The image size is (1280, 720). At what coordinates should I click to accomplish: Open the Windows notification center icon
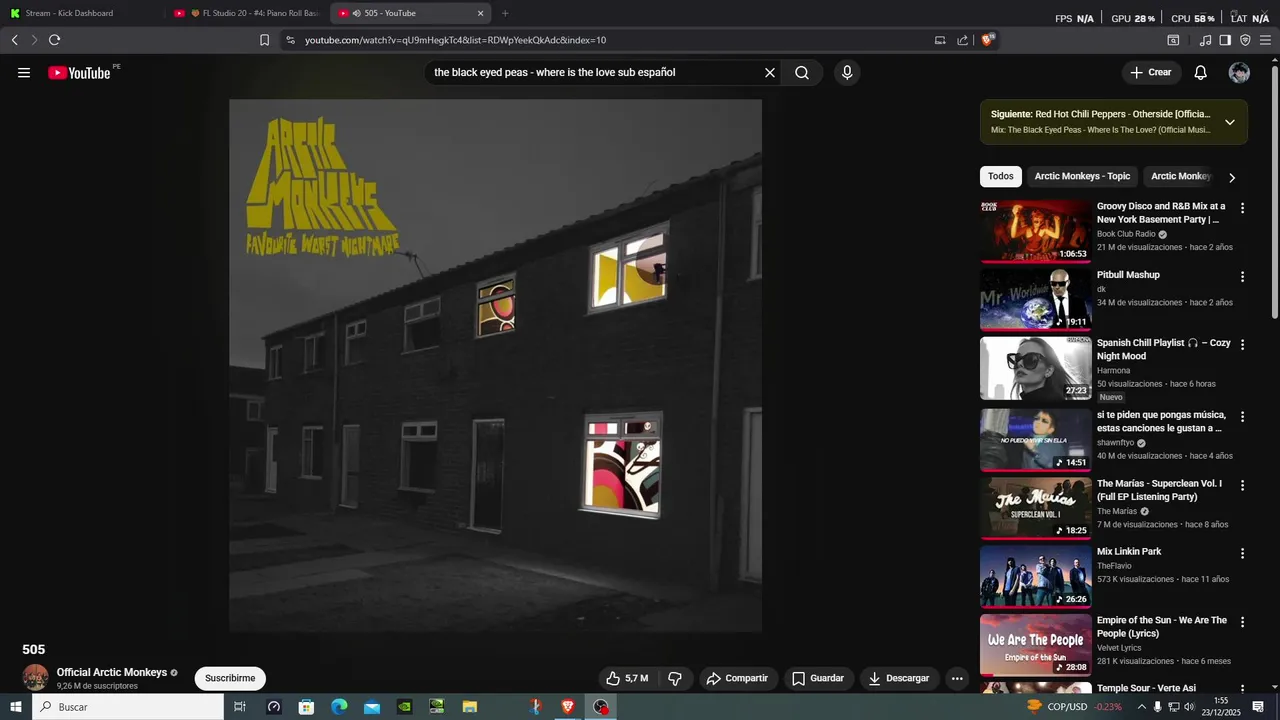click(1258, 707)
